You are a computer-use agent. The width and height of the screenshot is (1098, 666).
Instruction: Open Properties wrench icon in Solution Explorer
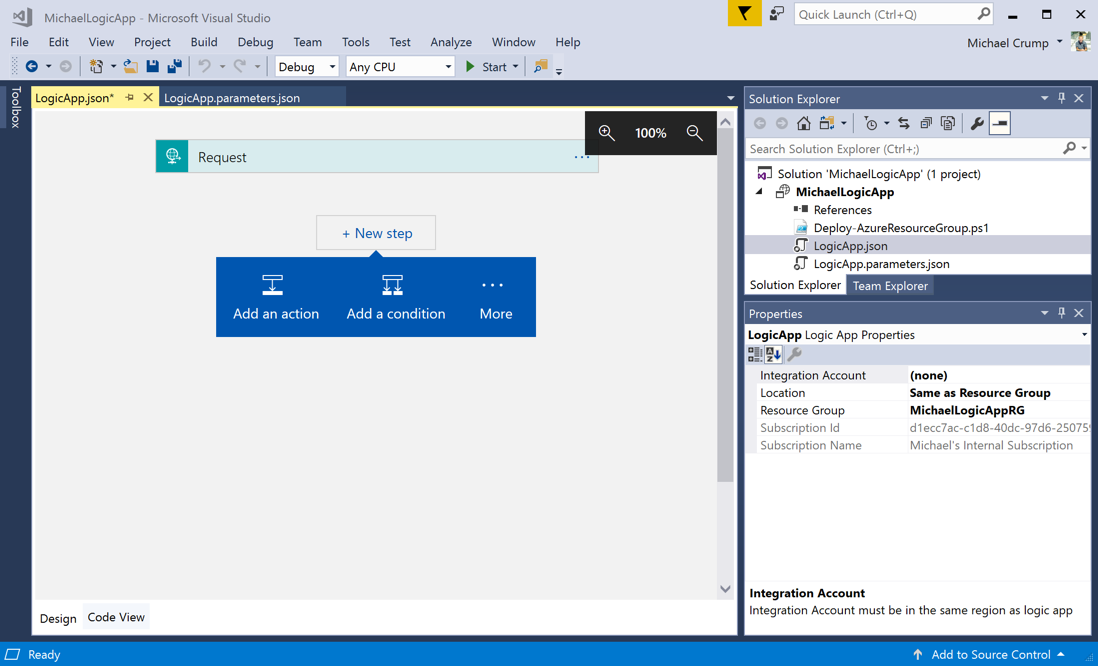click(x=976, y=124)
